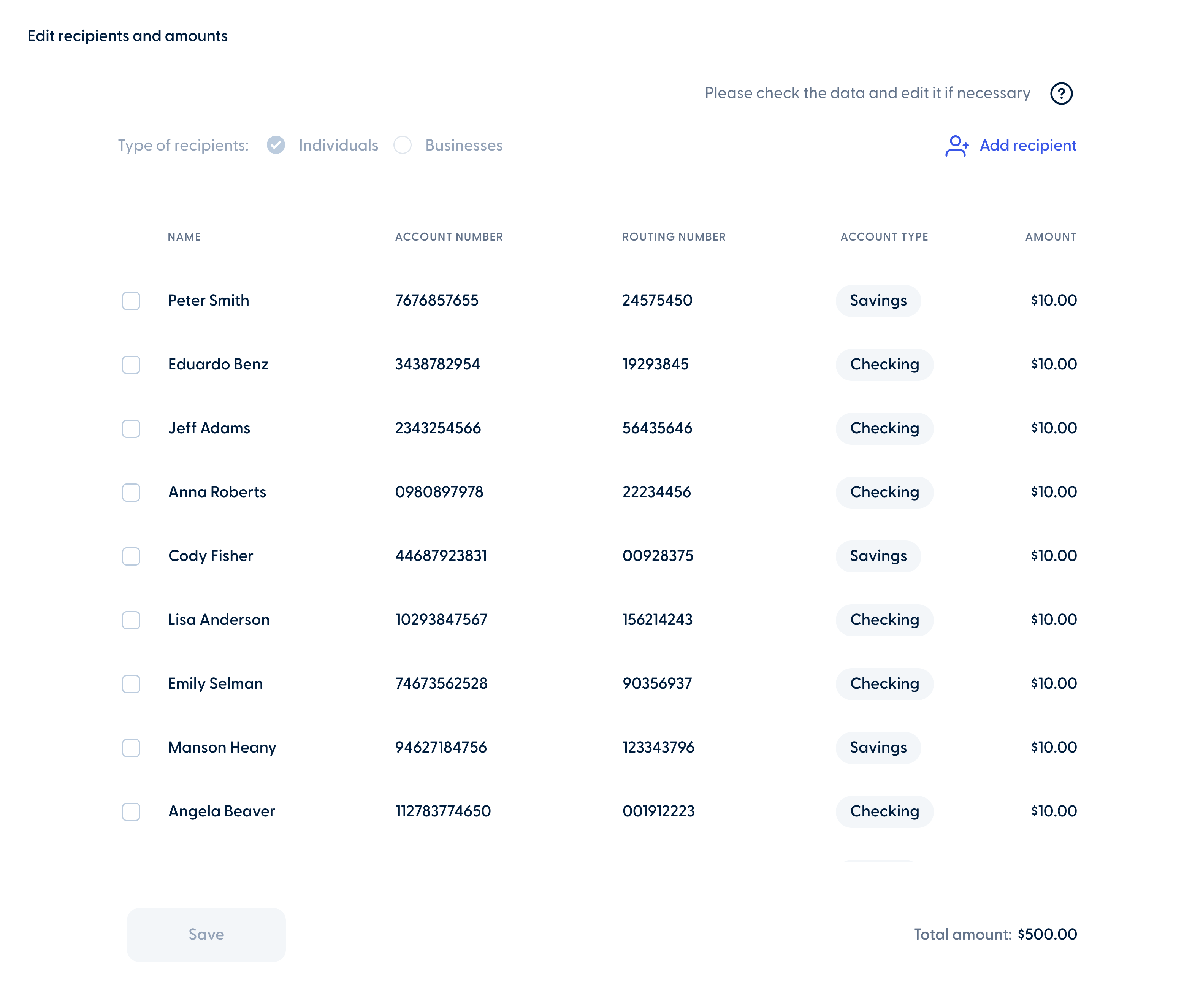The image size is (1203, 1008).
Task: Click account number 2343254566
Action: pos(438,428)
